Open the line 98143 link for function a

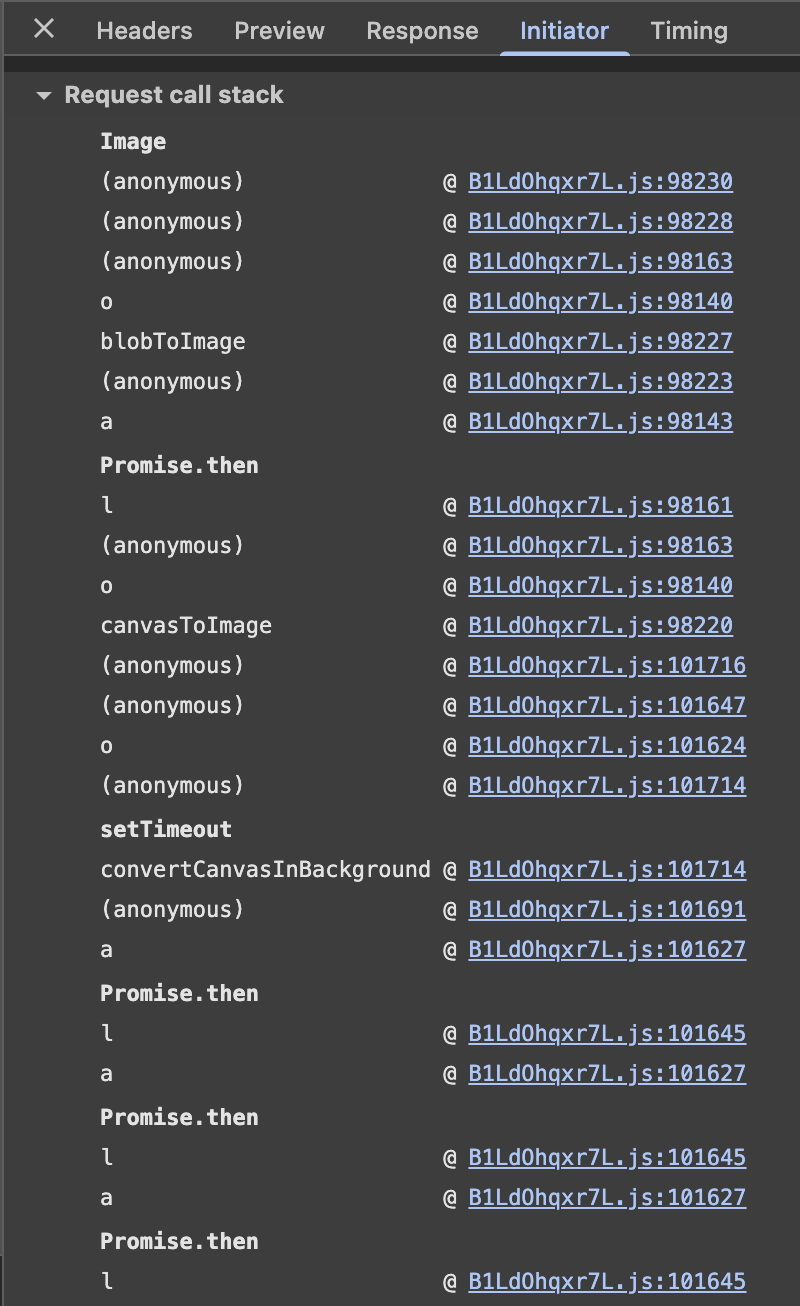tap(600, 421)
